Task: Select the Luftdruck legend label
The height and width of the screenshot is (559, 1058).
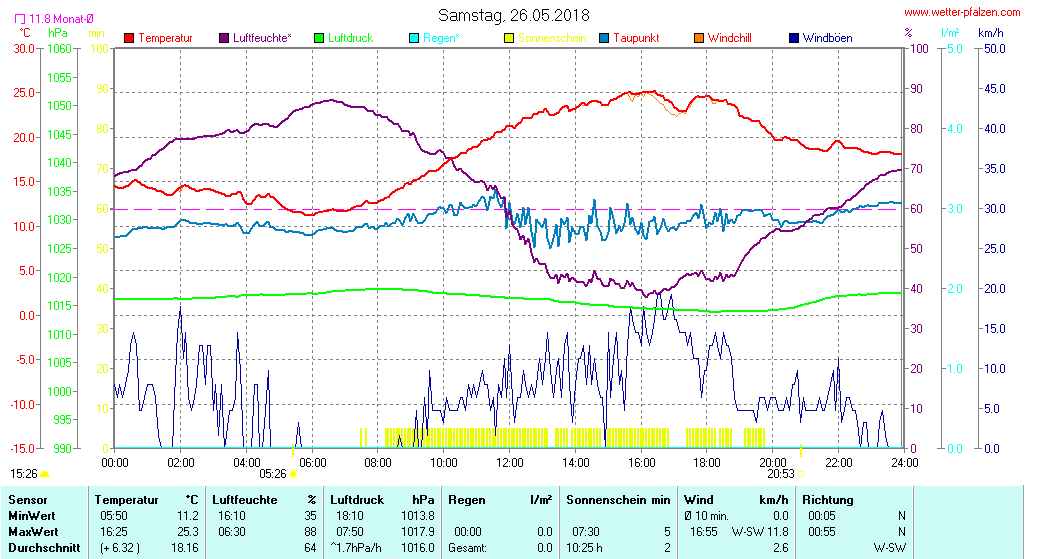Action: point(350,38)
